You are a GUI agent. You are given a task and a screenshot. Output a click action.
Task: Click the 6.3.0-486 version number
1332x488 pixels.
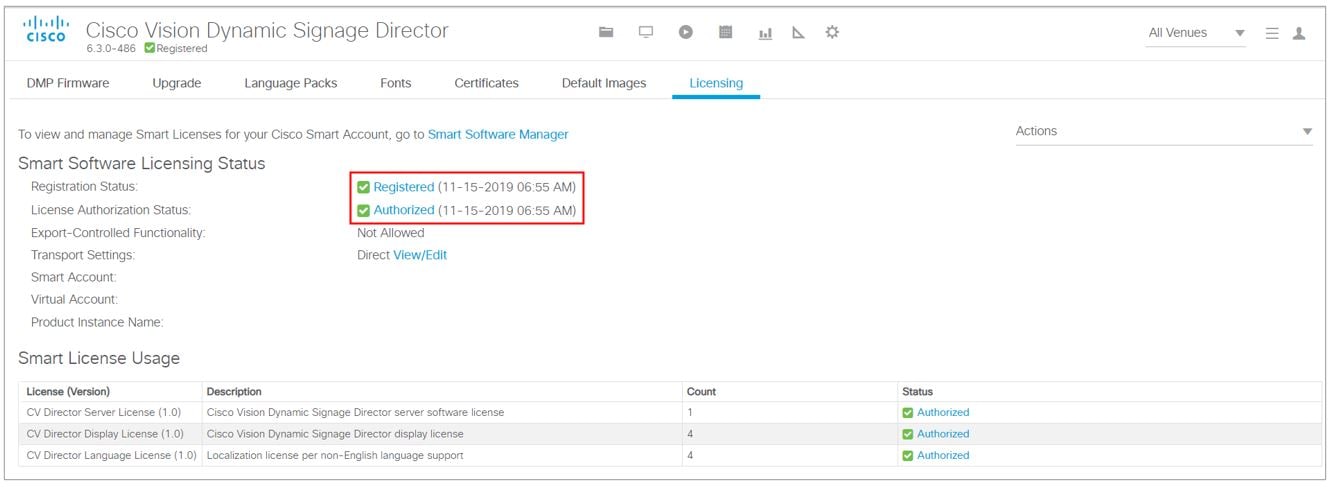click(111, 48)
